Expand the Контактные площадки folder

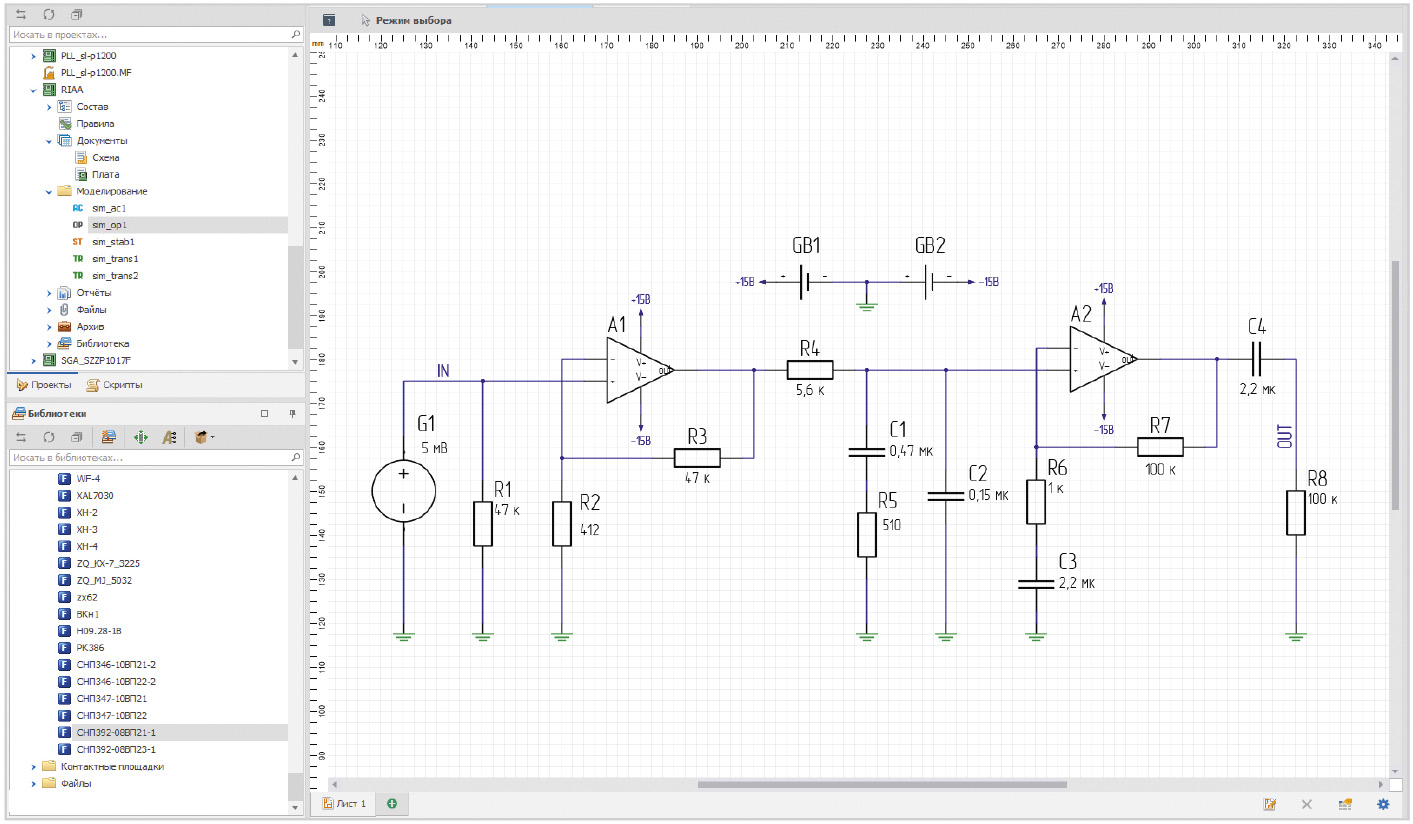(34, 767)
